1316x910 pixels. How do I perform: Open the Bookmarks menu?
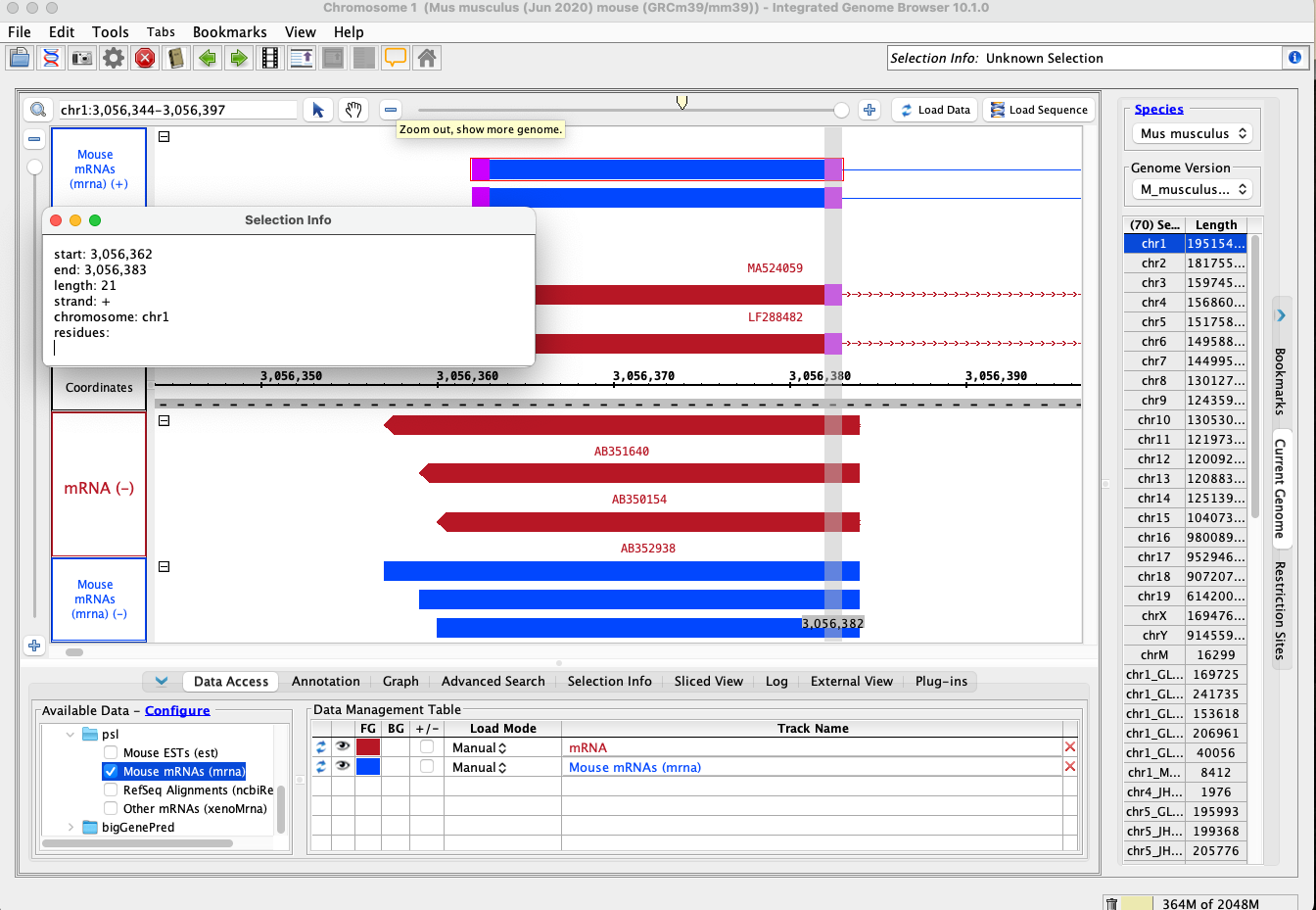click(229, 32)
